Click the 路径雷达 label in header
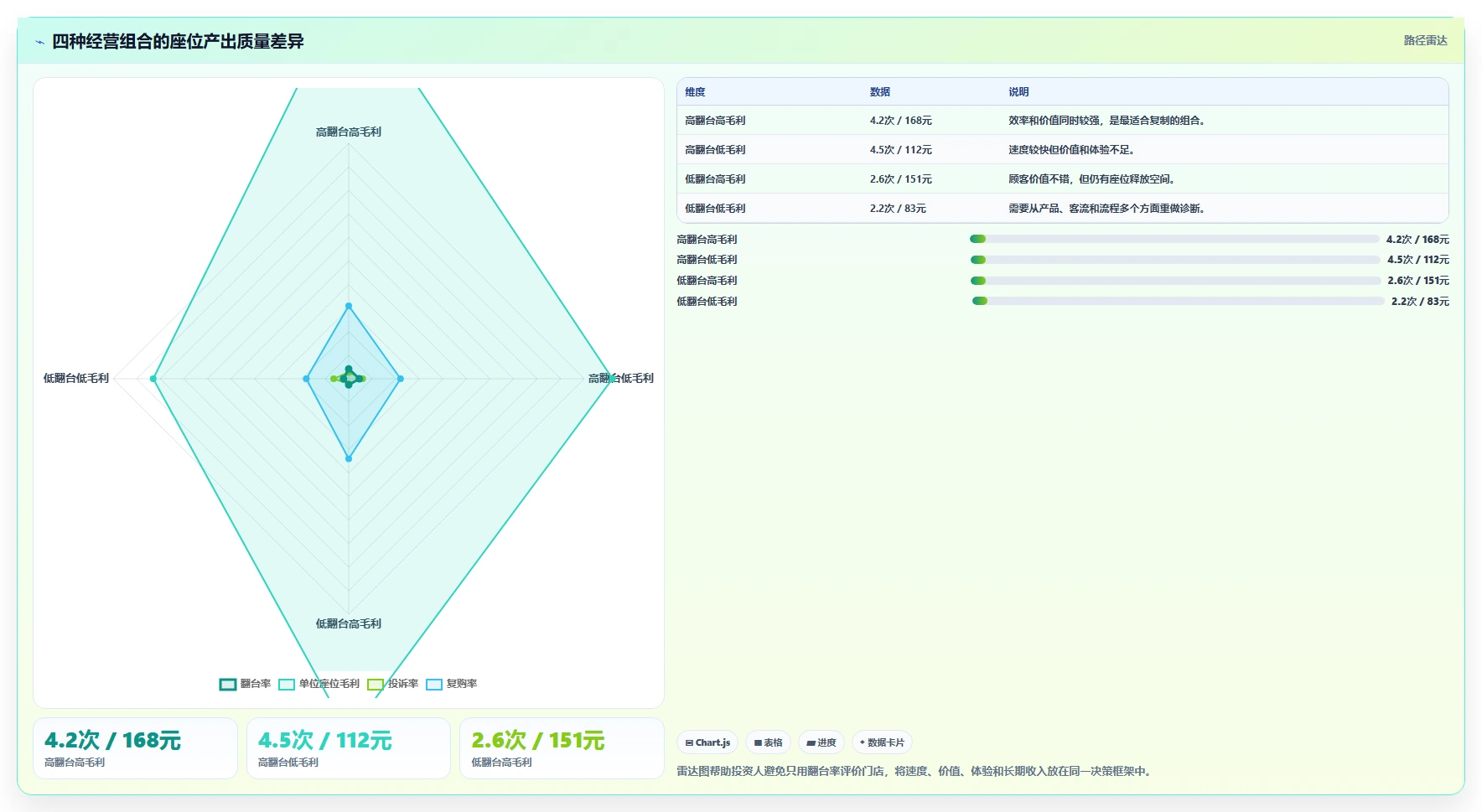This screenshot has height=812, width=1482. click(x=1425, y=40)
